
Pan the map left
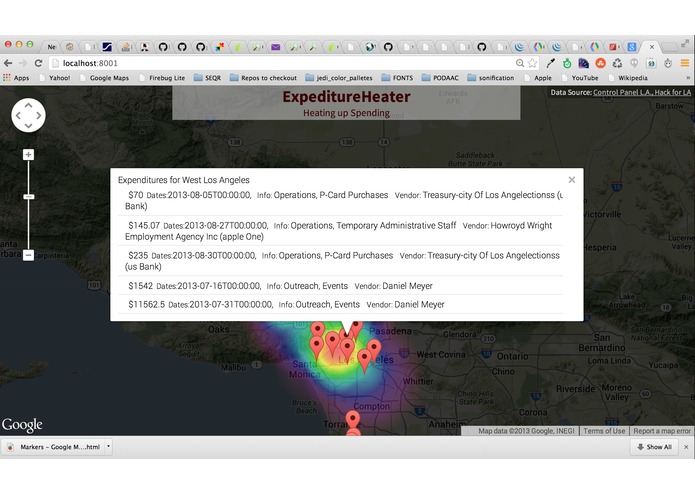[18, 116]
